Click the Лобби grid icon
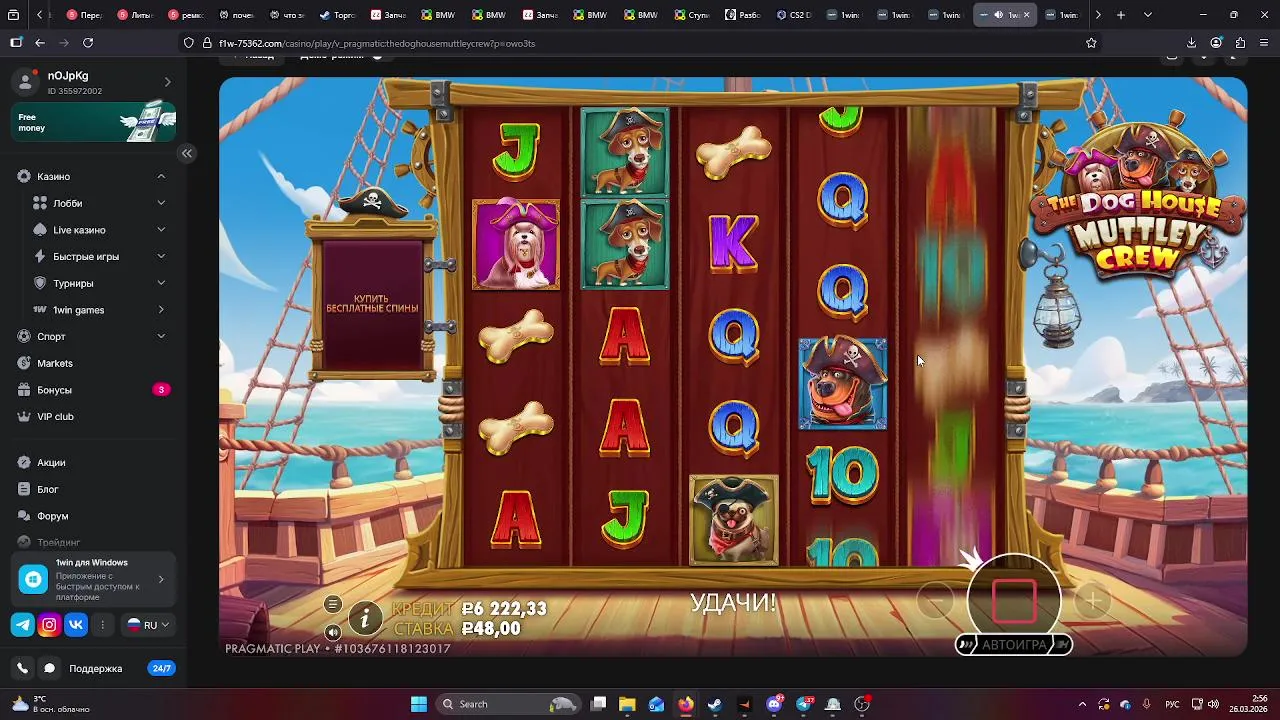 point(40,203)
